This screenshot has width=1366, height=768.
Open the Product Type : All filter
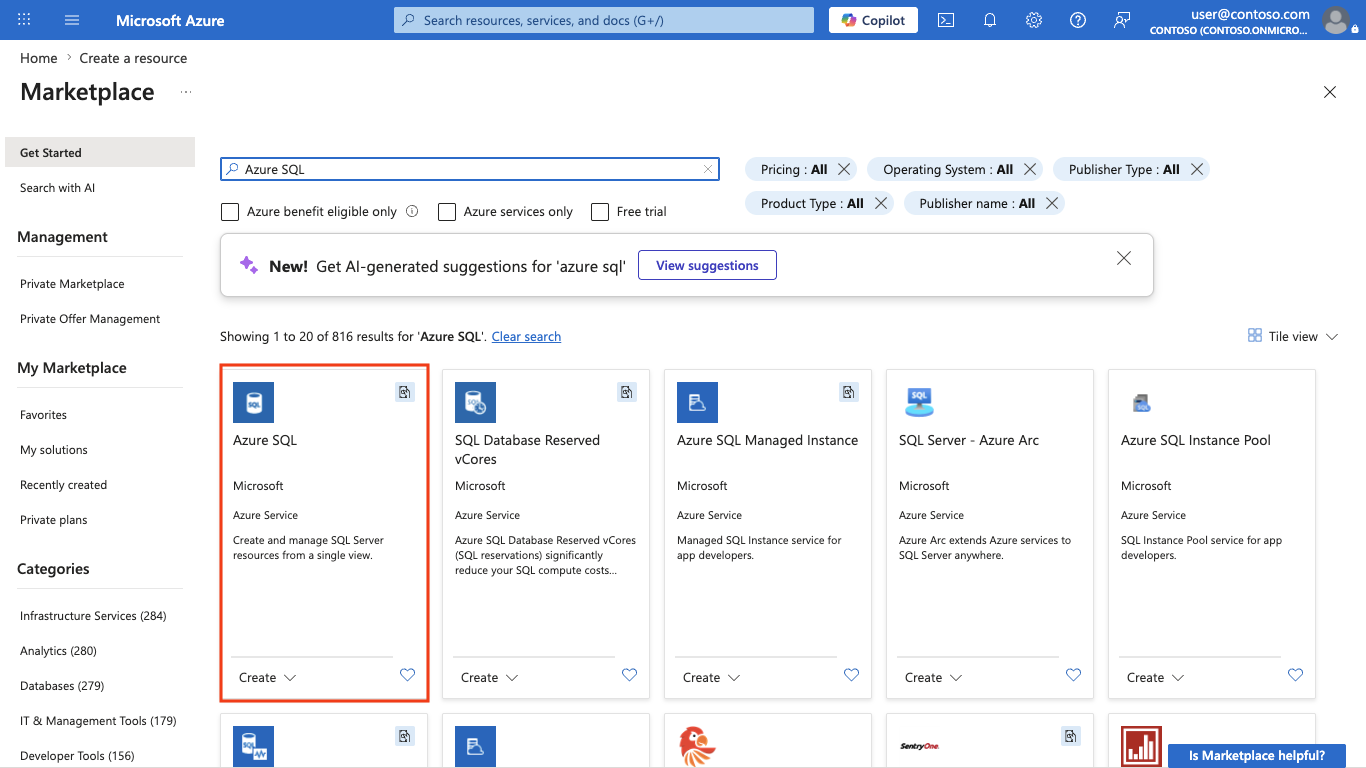pos(812,203)
